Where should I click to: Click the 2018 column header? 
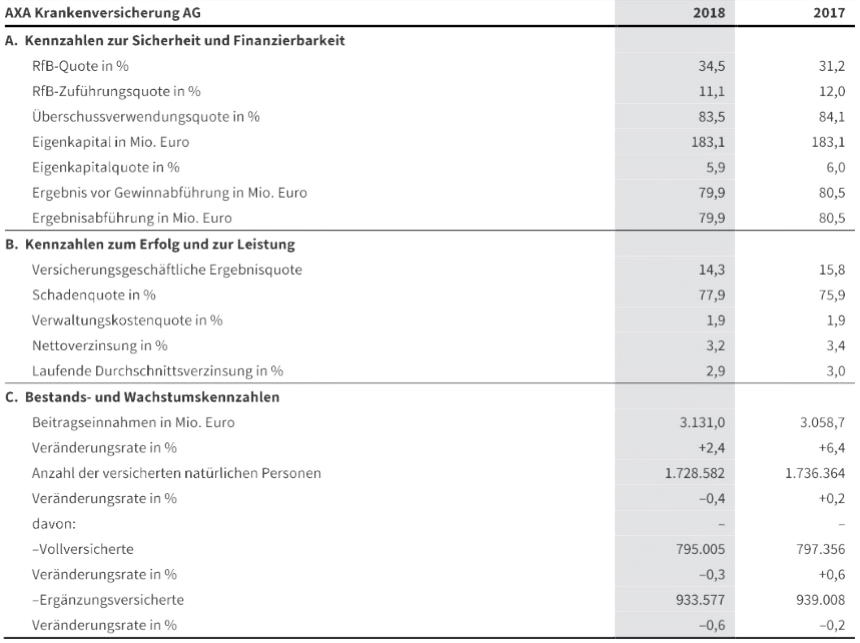point(709,15)
